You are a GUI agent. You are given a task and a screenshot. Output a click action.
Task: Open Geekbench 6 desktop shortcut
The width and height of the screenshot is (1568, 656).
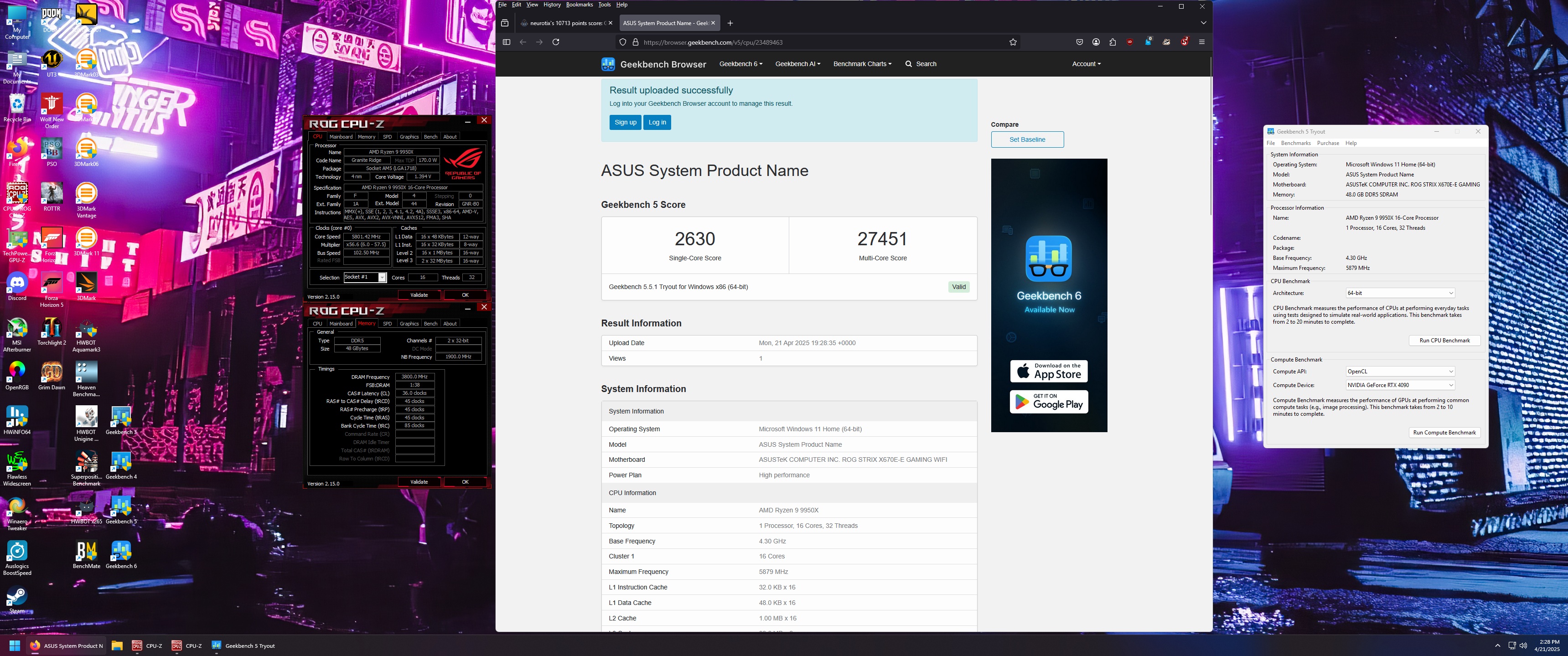[x=121, y=554]
